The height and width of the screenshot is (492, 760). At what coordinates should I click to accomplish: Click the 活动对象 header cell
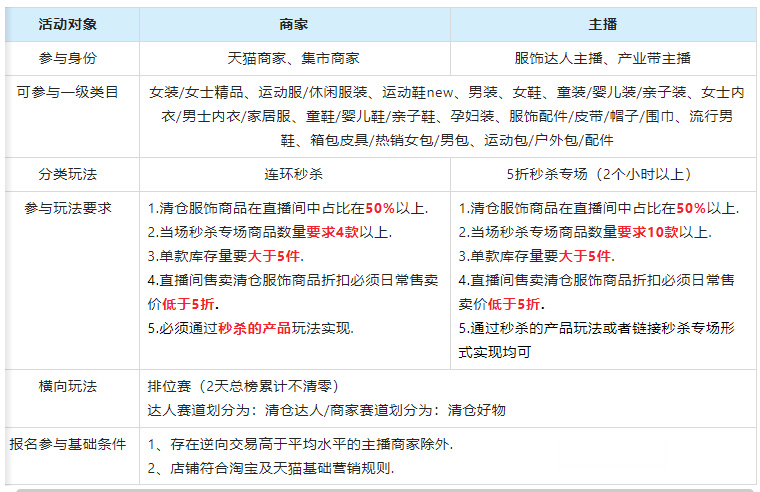coord(69,23)
